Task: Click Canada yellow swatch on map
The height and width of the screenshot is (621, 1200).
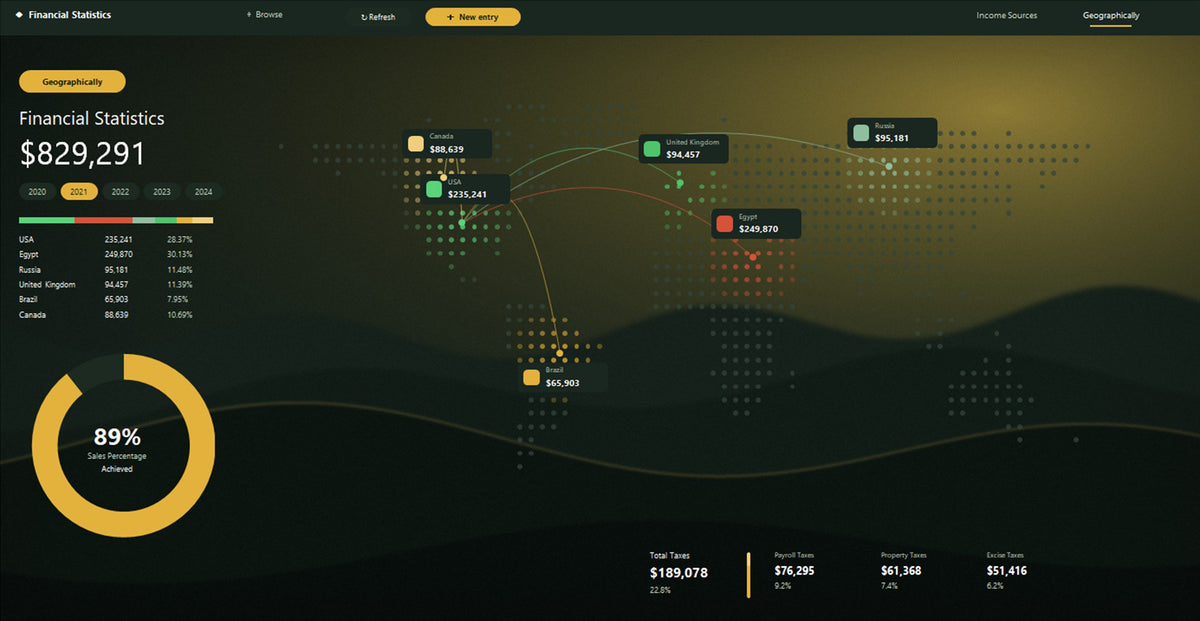Action: [416, 143]
